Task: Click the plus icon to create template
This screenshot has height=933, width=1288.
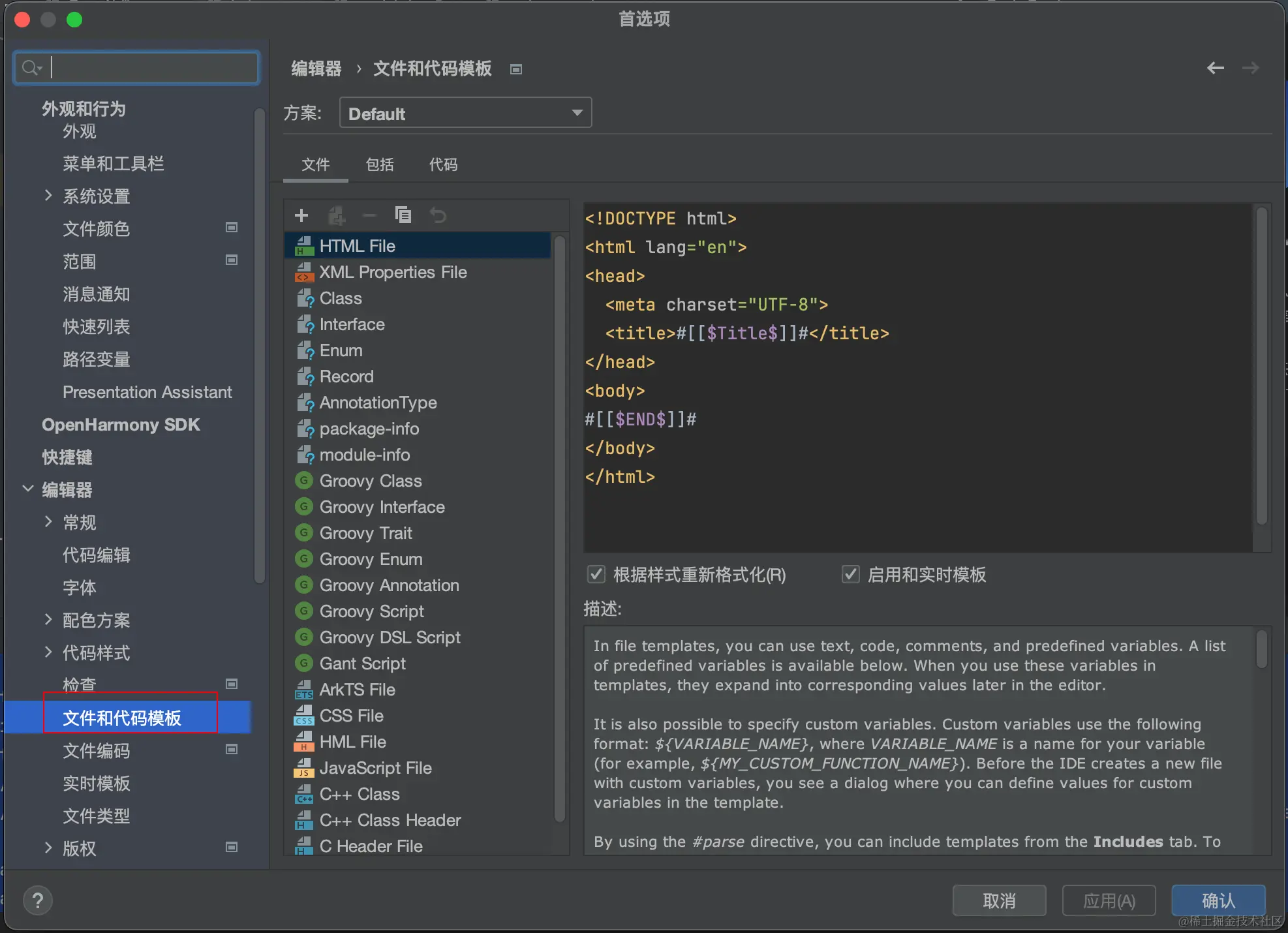Action: [301, 215]
